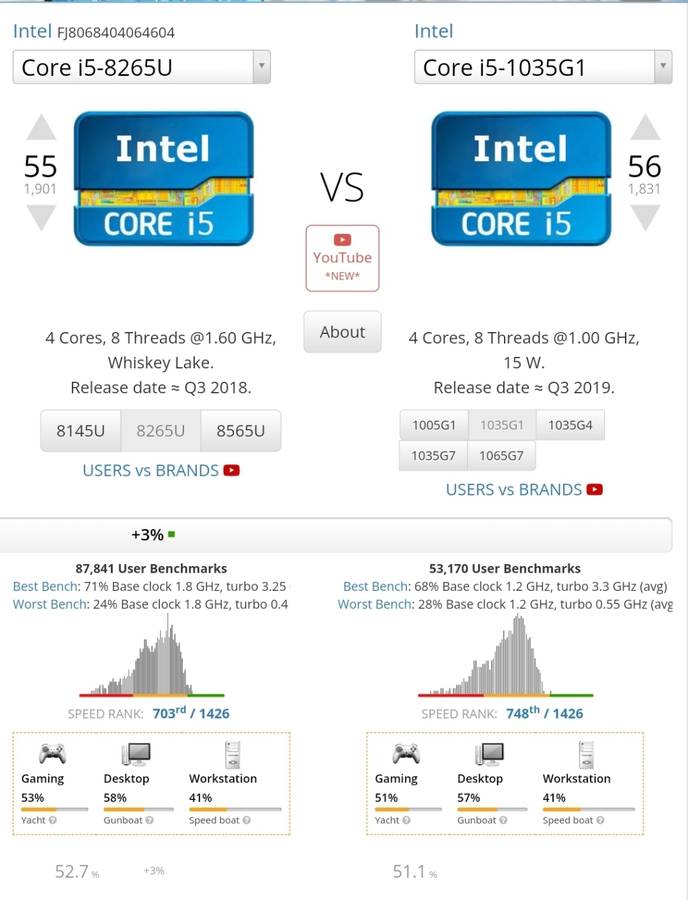Screen dimensions: 688x900
Task: Downvote the Core i5-8265U processor
Action: (x=41, y=217)
